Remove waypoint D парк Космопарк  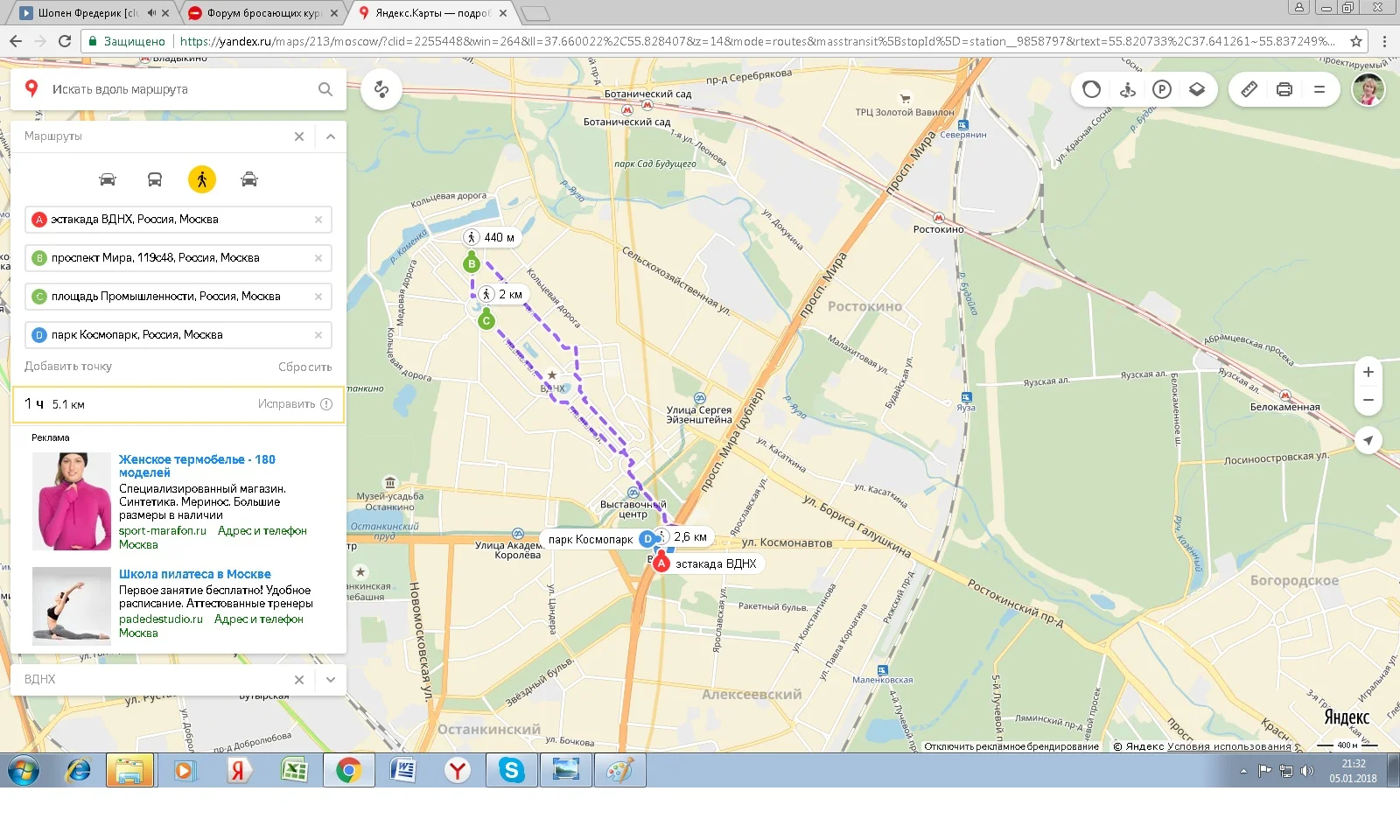pos(318,335)
